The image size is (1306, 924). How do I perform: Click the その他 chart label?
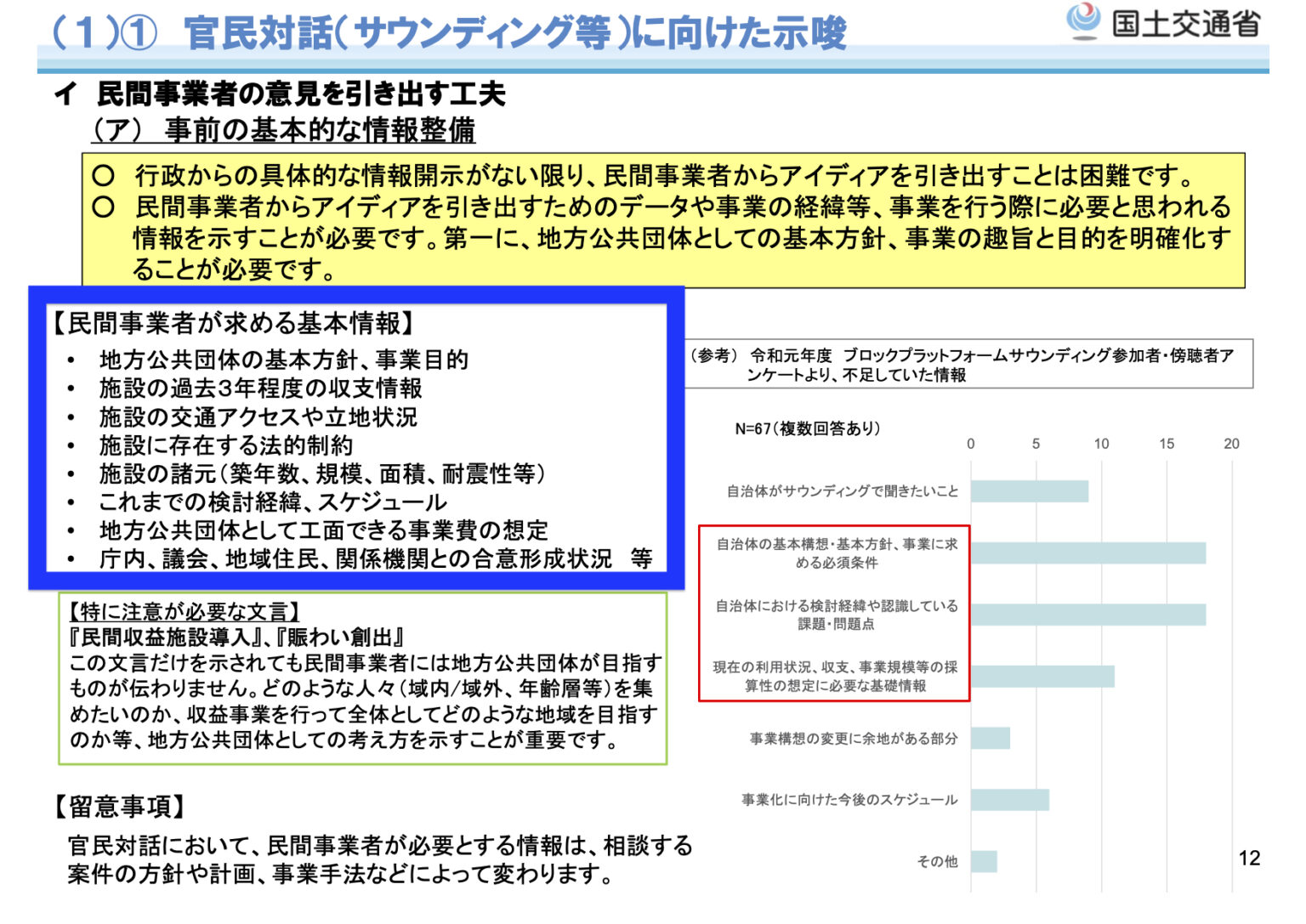coord(937,862)
